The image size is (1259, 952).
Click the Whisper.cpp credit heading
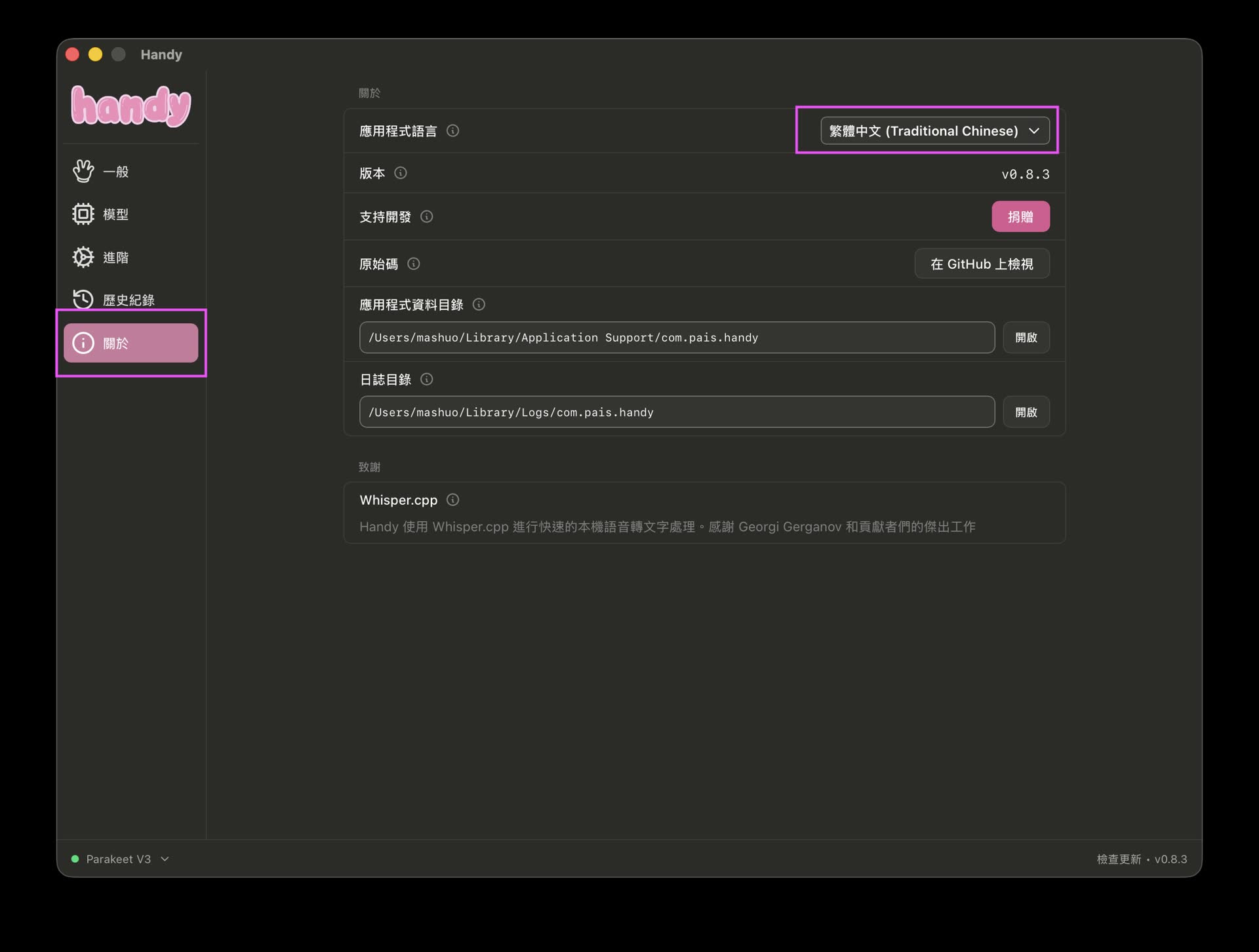click(x=398, y=500)
